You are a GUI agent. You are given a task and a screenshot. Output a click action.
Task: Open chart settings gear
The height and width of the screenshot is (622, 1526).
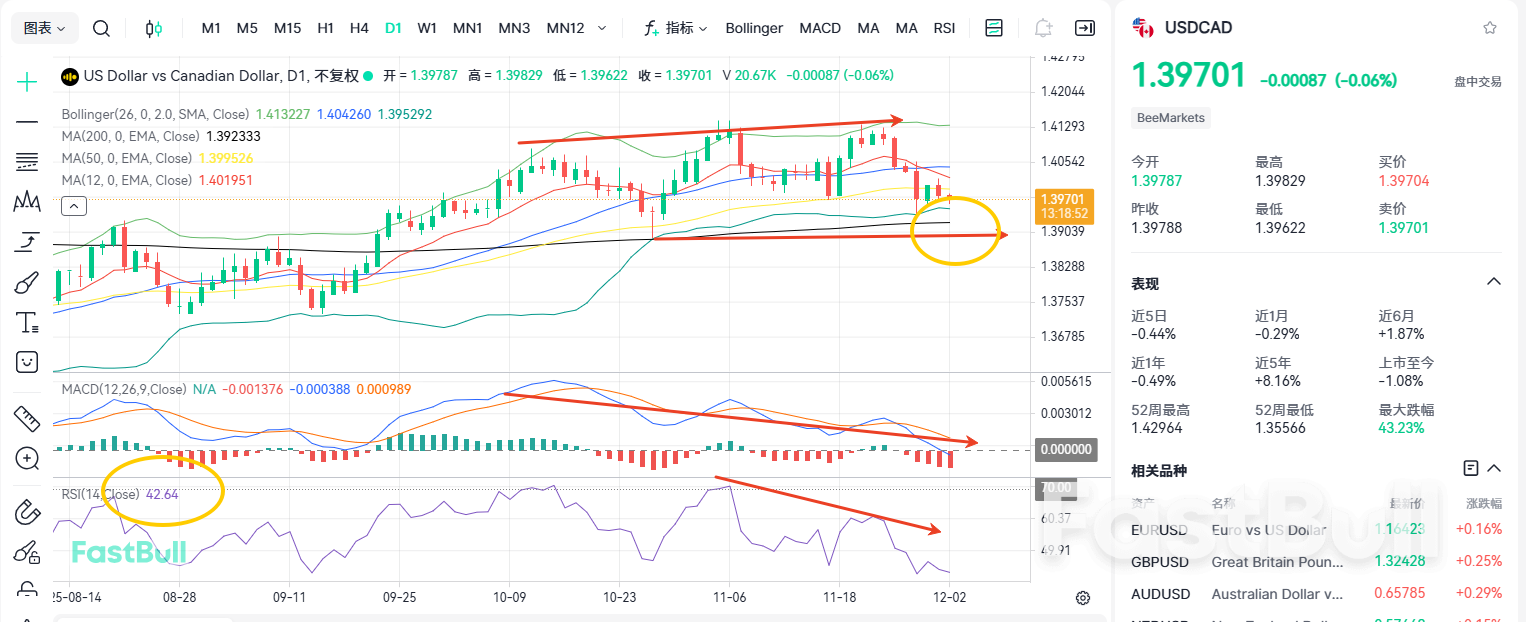(1082, 597)
